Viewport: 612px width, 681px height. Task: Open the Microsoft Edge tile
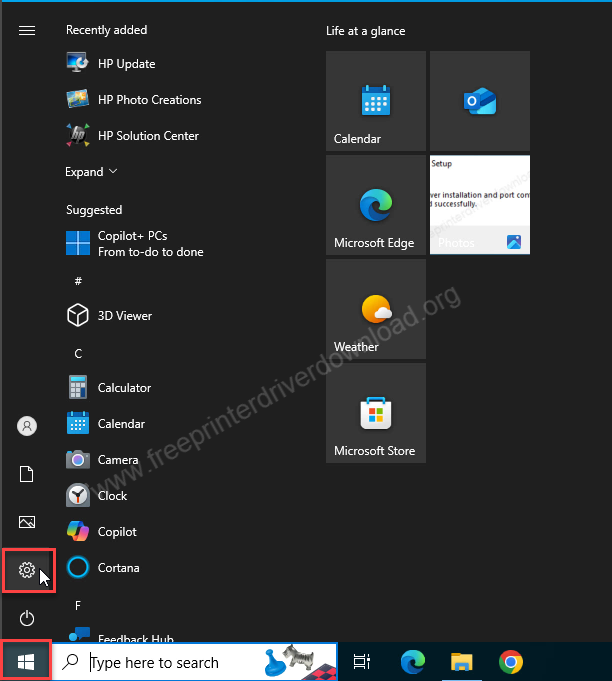376,205
